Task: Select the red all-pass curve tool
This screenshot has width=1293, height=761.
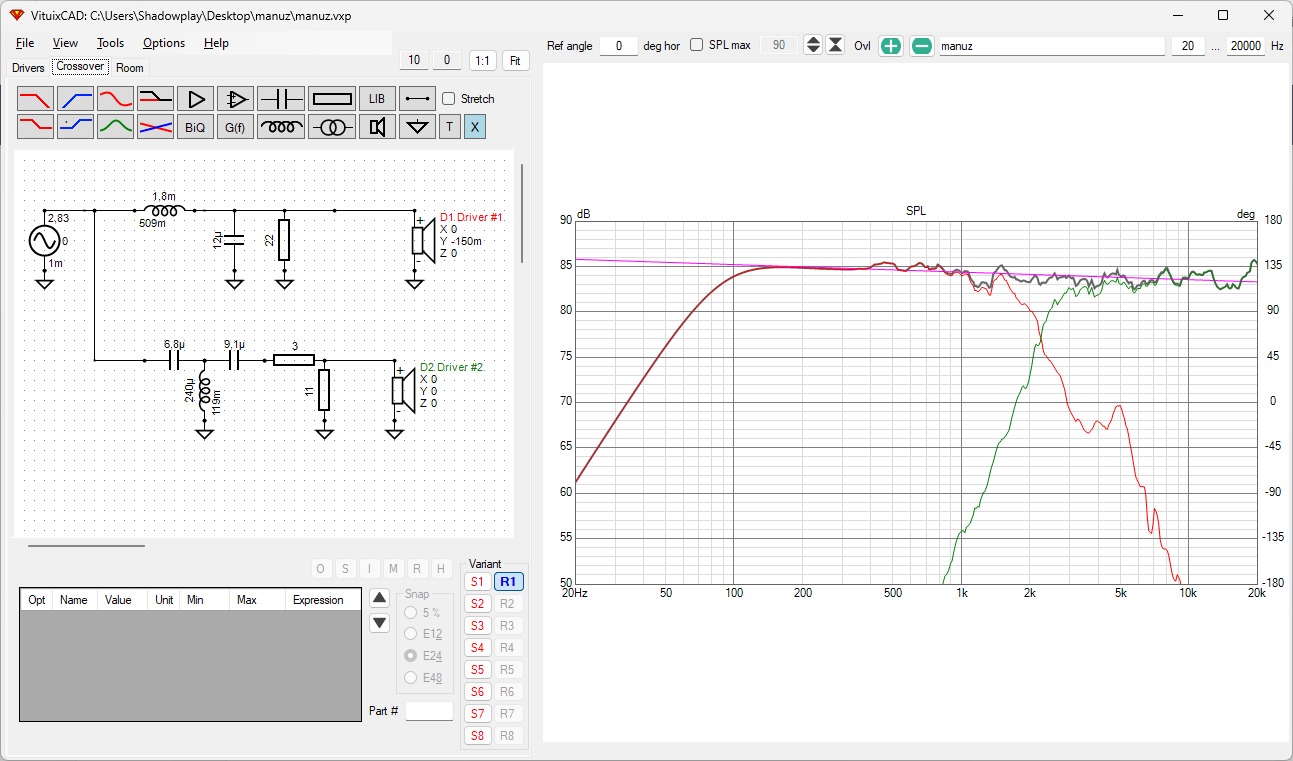Action: pos(115,99)
